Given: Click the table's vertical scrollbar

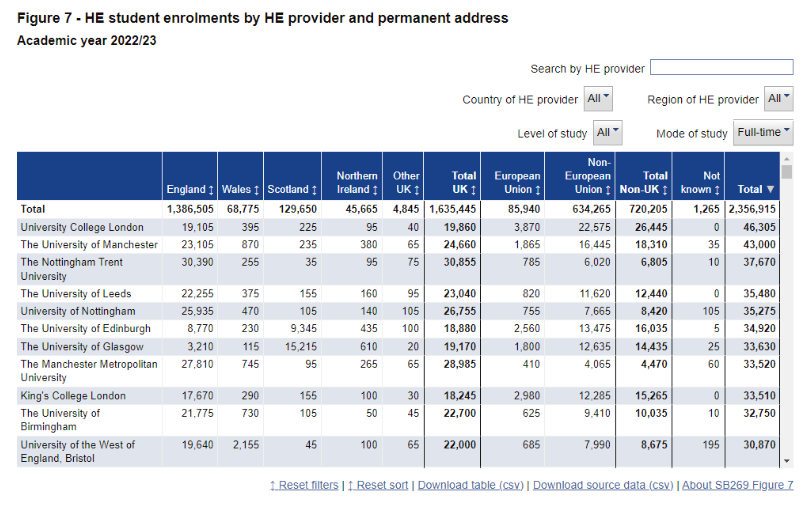Looking at the screenshot, I should (786, 300).
